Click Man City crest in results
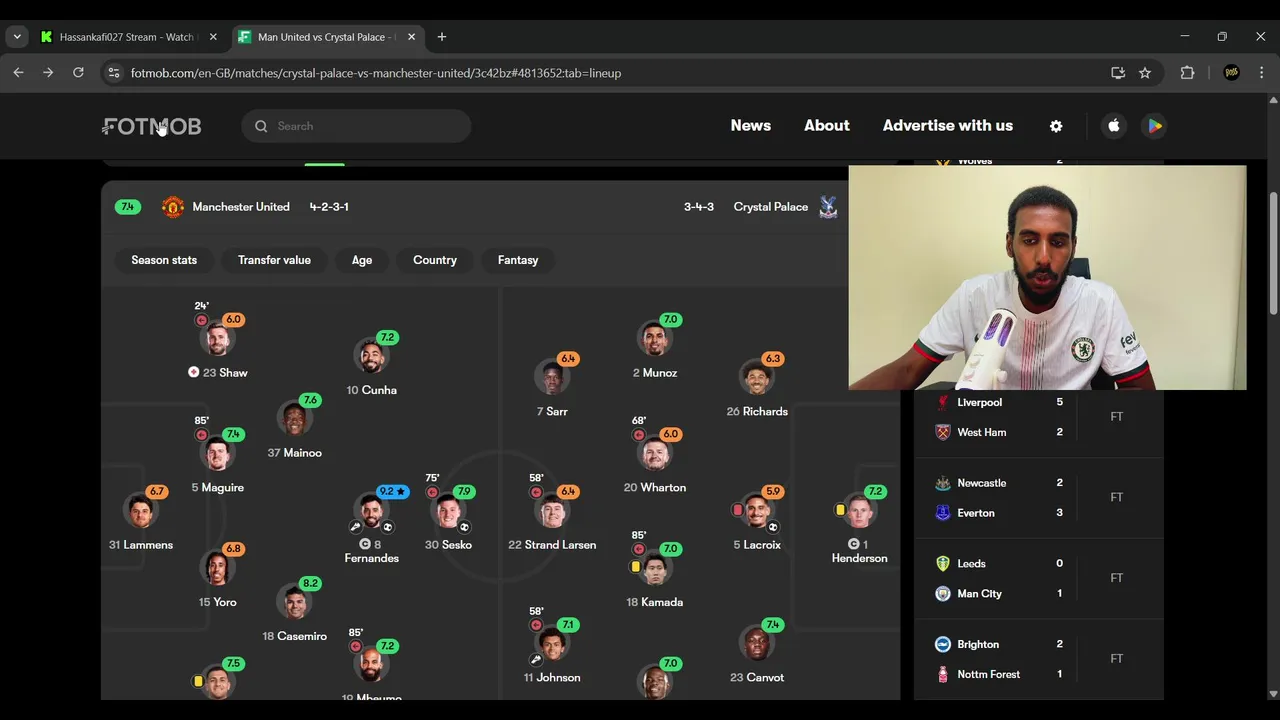This screenshot has height=720, width=1280. click(942, 594)
